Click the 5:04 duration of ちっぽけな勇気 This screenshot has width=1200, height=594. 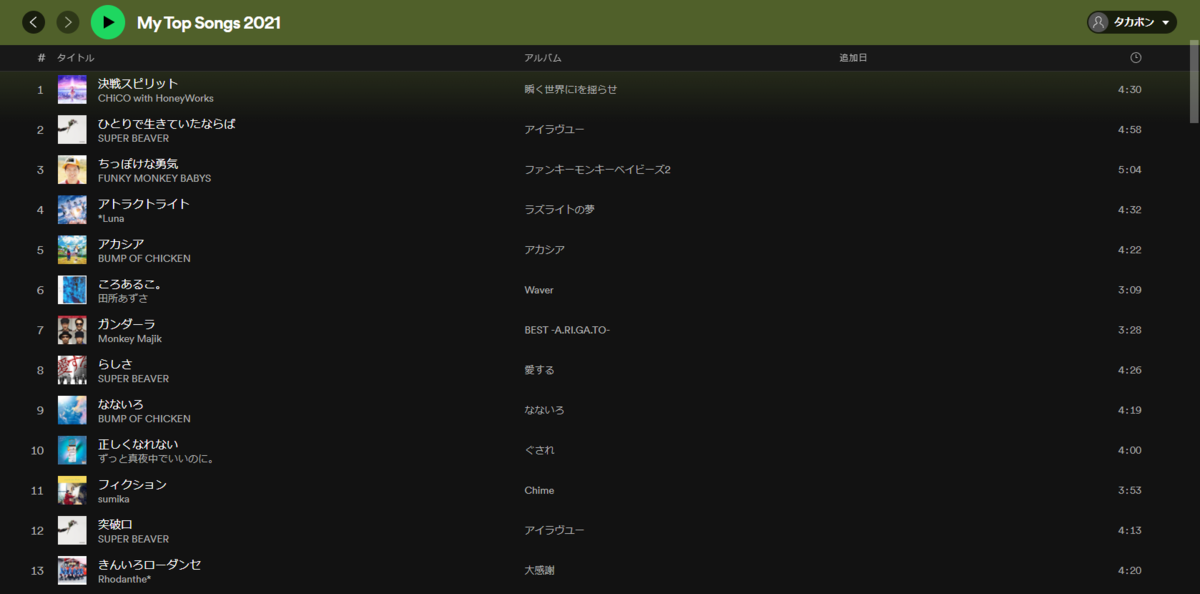pyautogui.click(x=1130, y=170)
